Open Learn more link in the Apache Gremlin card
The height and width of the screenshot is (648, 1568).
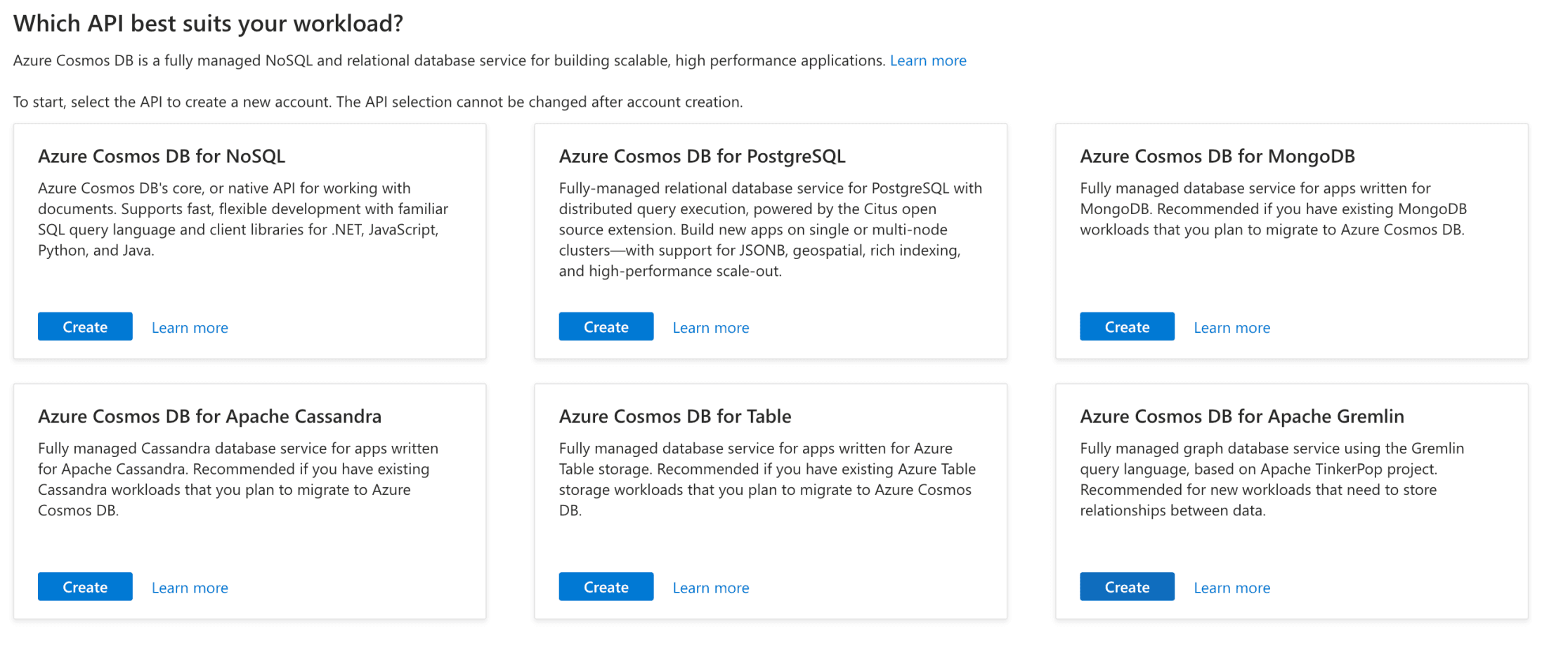pyautogui.click(x=1232, y=588)
